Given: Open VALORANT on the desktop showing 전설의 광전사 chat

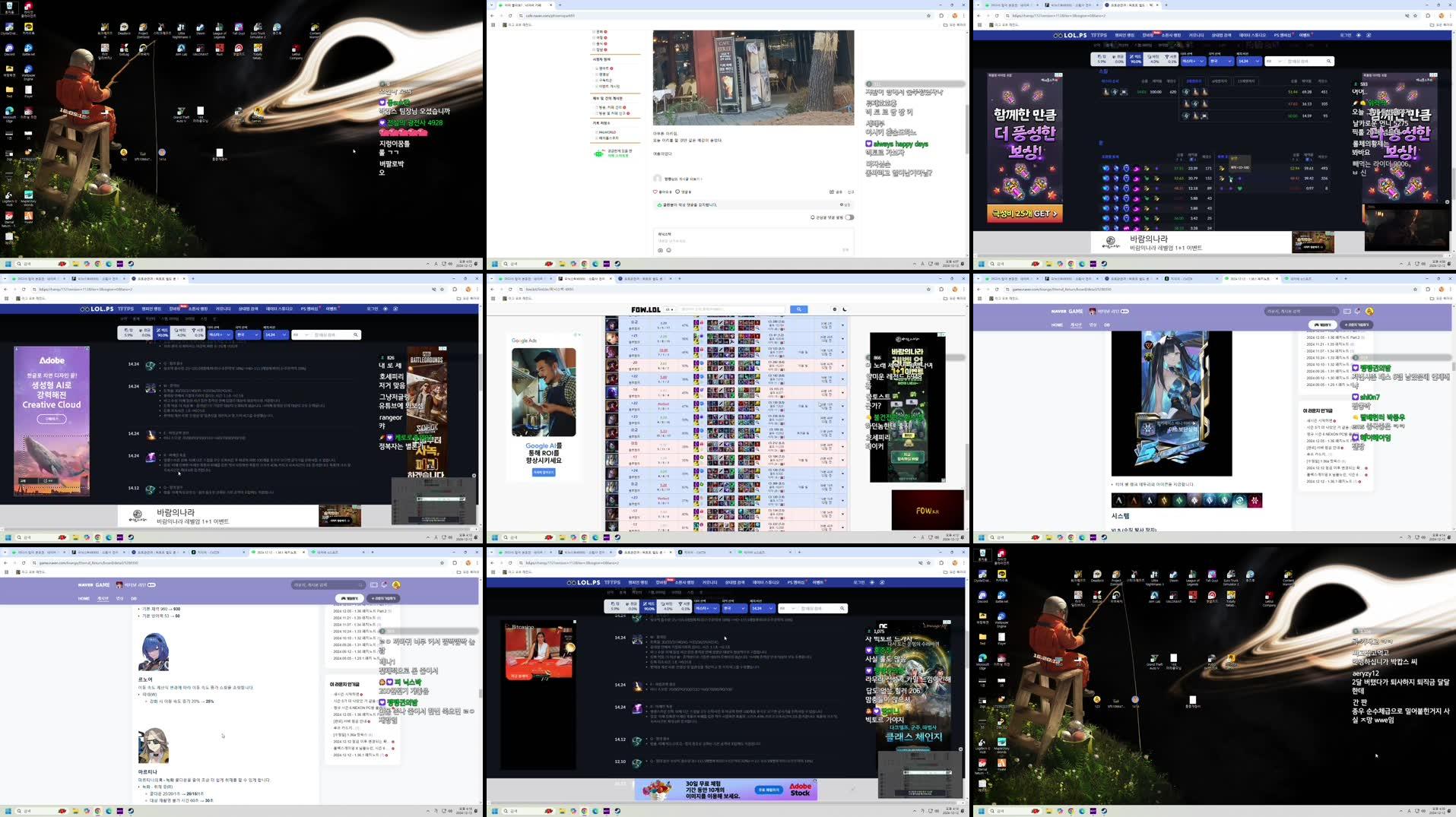Looking at the screenshot, I should point(200,49).
